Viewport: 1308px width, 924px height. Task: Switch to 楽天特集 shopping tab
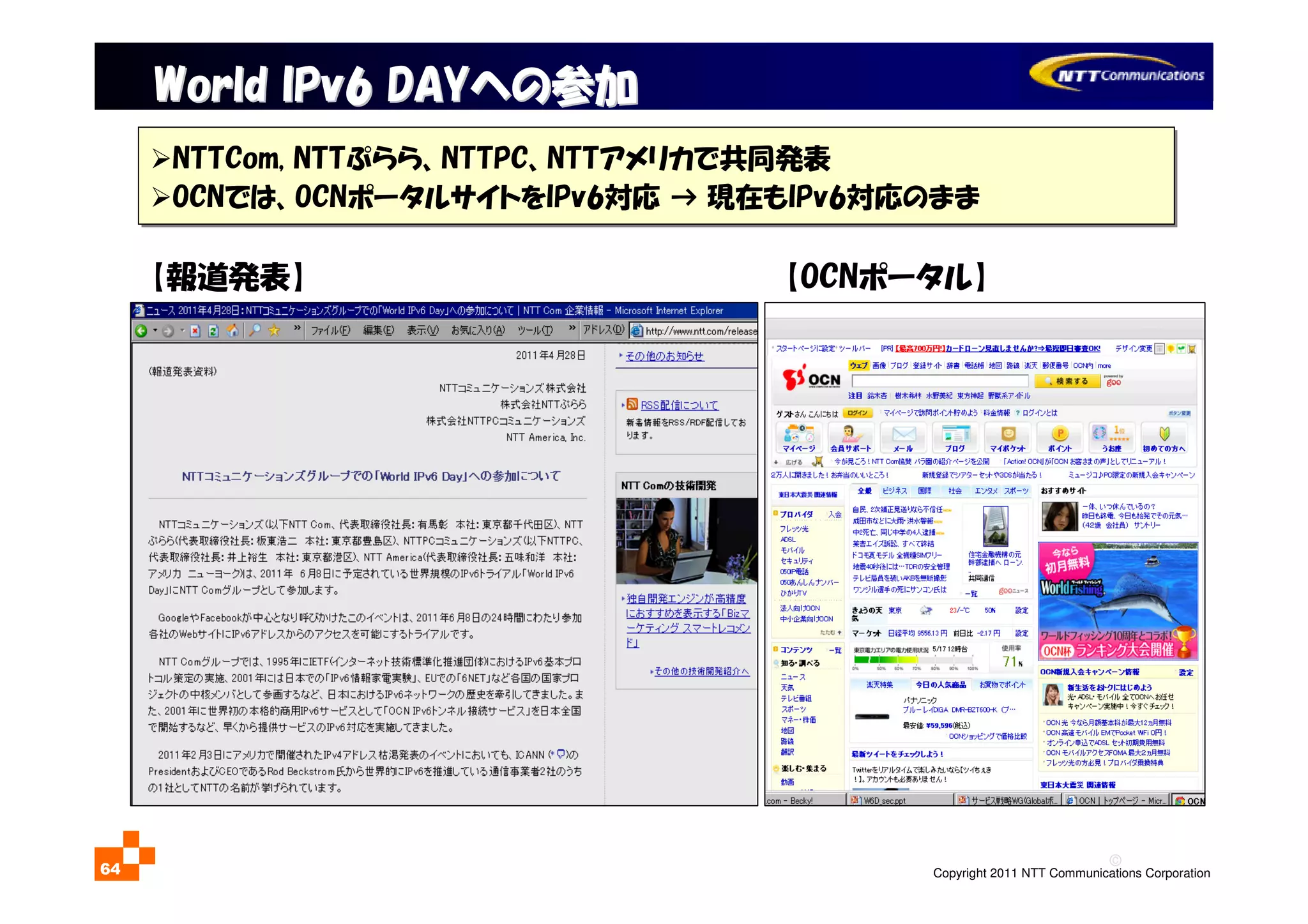[x=879, y=685]
